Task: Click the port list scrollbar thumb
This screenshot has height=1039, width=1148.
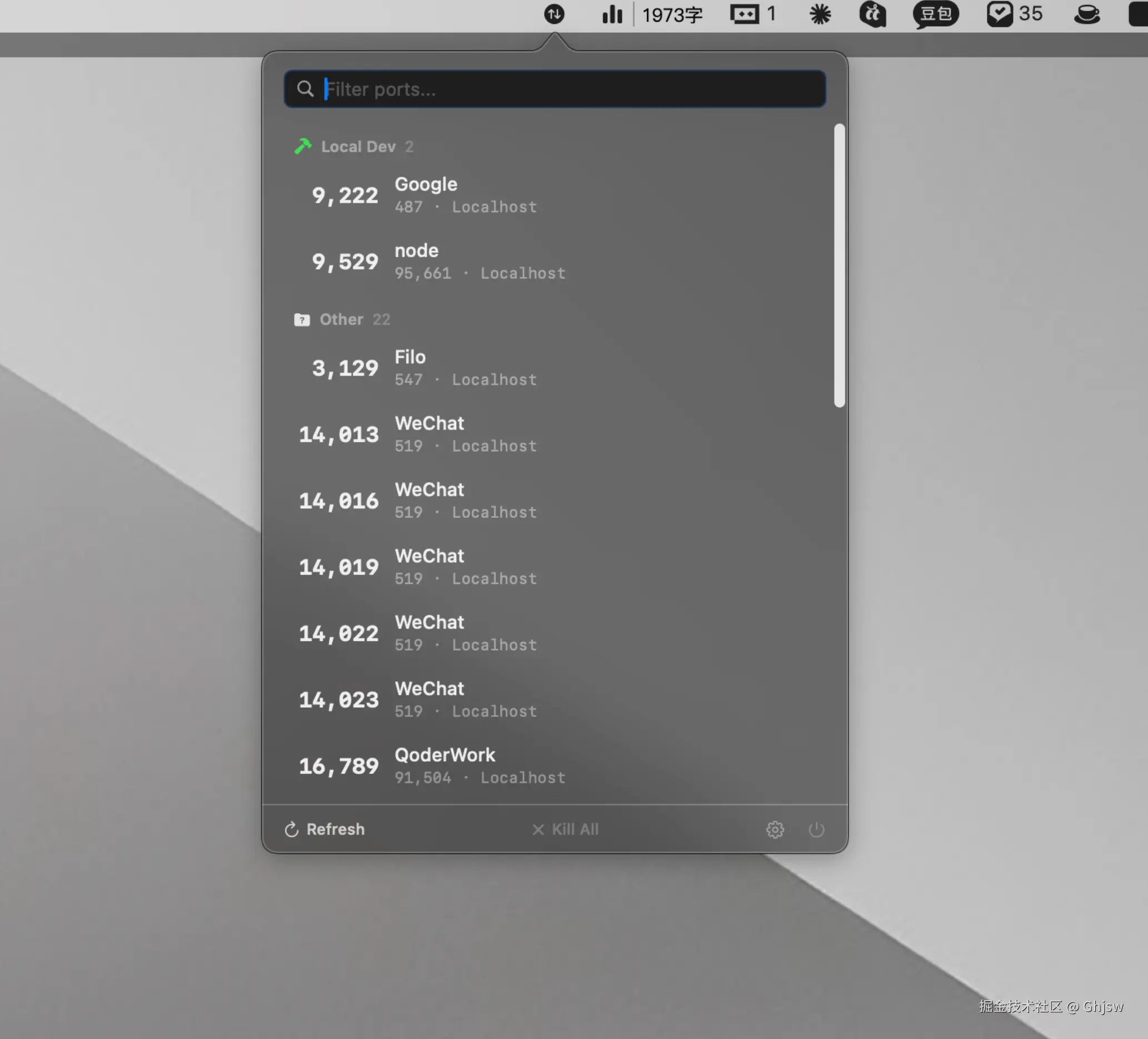Action: click(x=839, y=265)
